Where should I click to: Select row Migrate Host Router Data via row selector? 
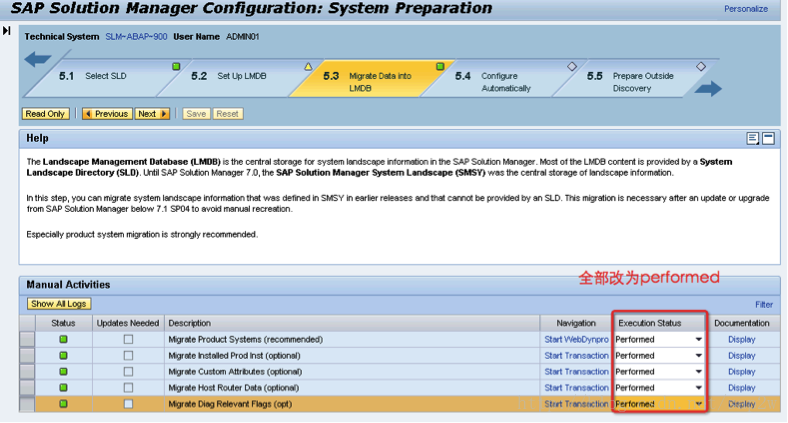coord(27,388)
